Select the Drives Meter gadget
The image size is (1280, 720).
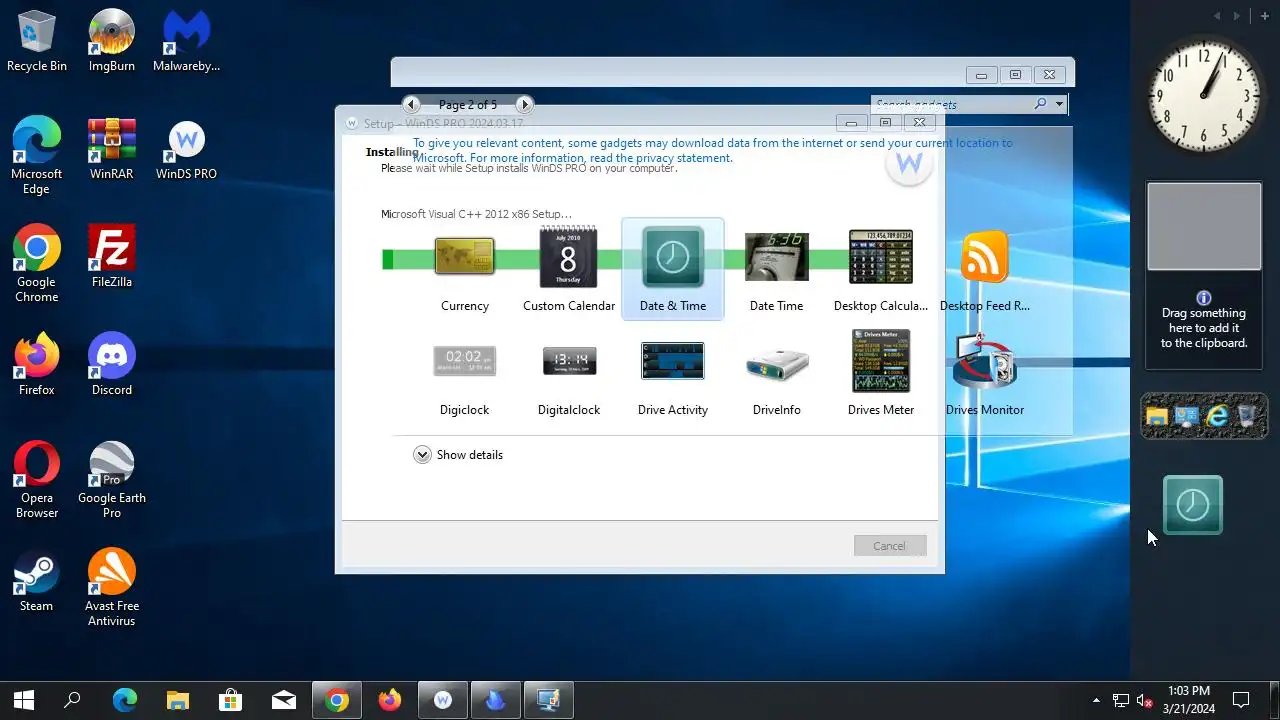pyautogui.click(x=880, y=374)
